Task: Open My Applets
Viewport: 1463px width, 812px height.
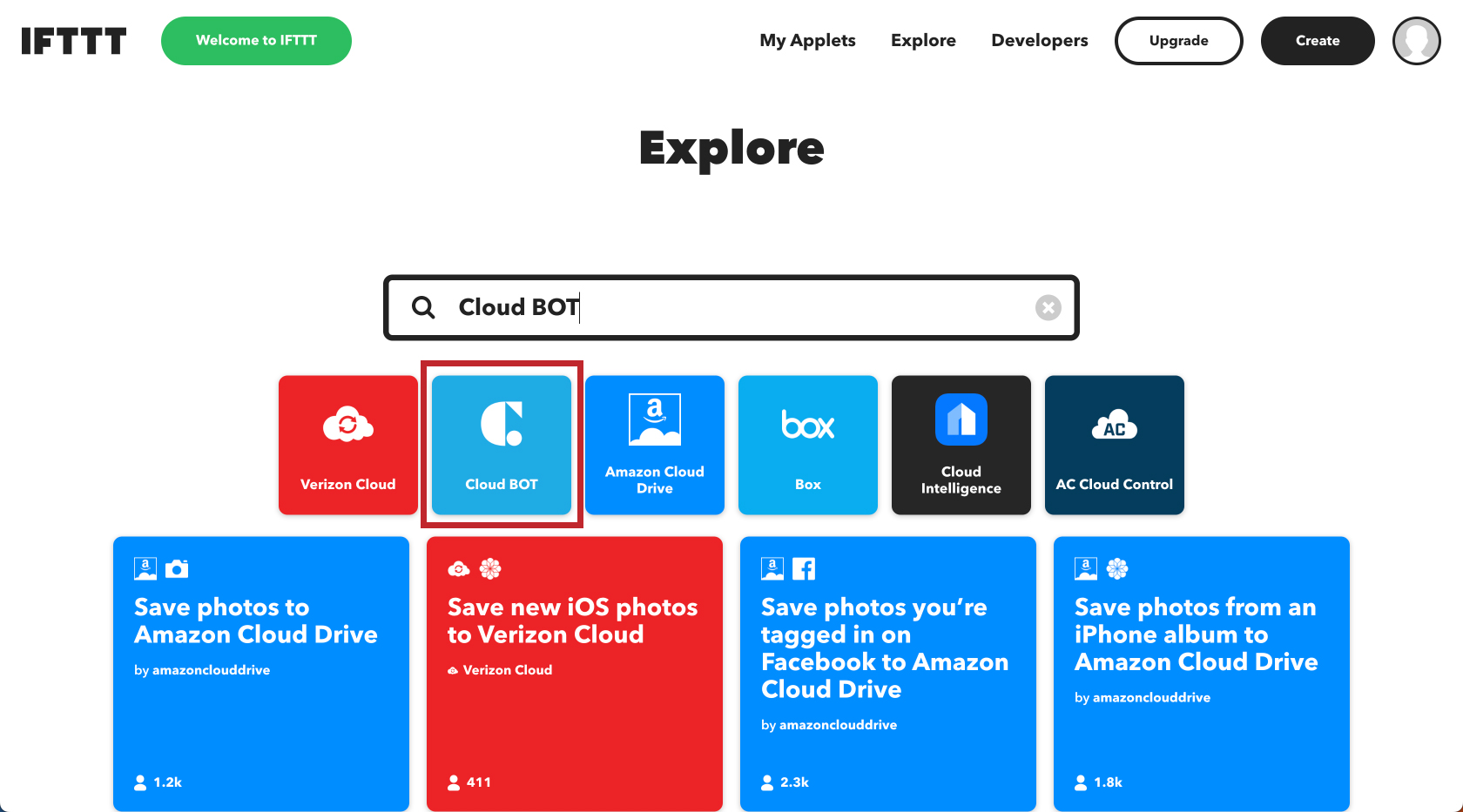Action: point(807,40)
